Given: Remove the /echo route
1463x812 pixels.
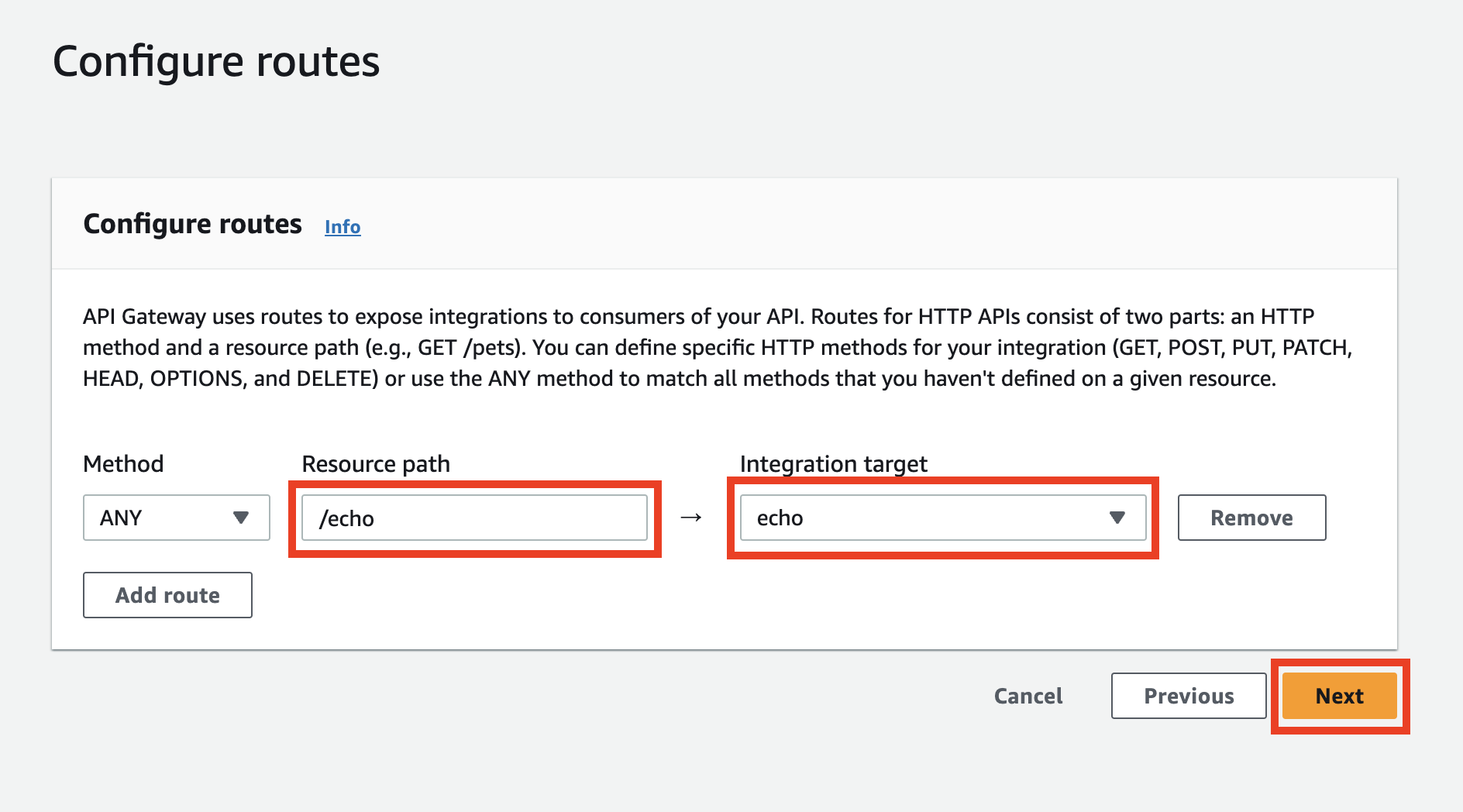Looking at the screenshot, I should tap(1251, 518).
